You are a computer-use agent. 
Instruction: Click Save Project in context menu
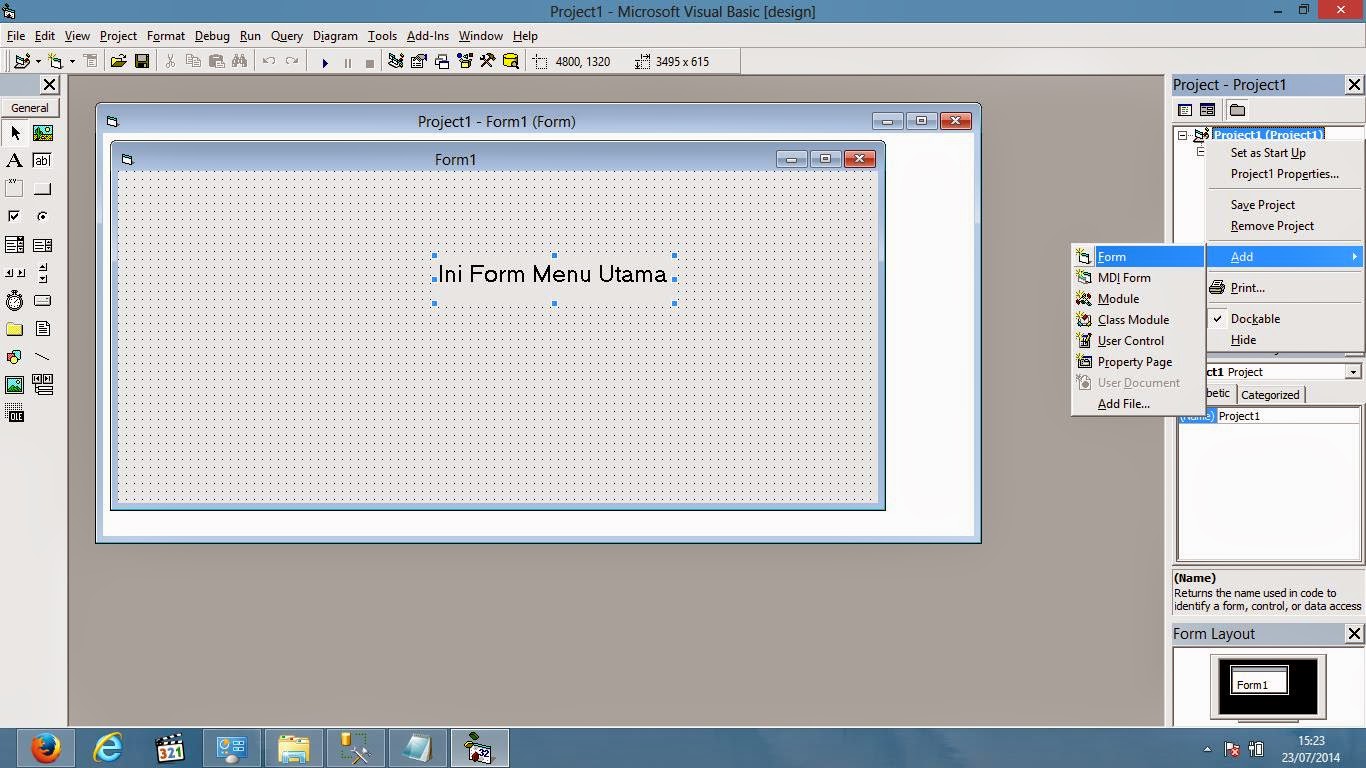pyautogui.click(x=1285, y=205)
